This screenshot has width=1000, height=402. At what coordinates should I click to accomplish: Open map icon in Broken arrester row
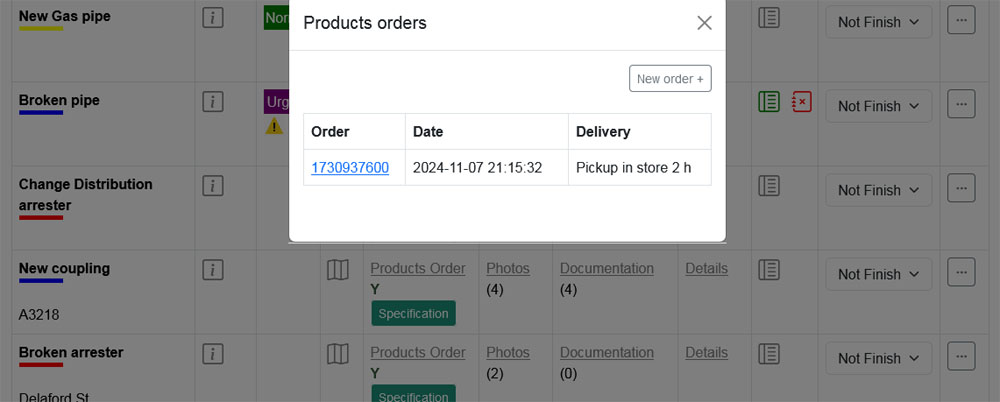tap(338, 354)
